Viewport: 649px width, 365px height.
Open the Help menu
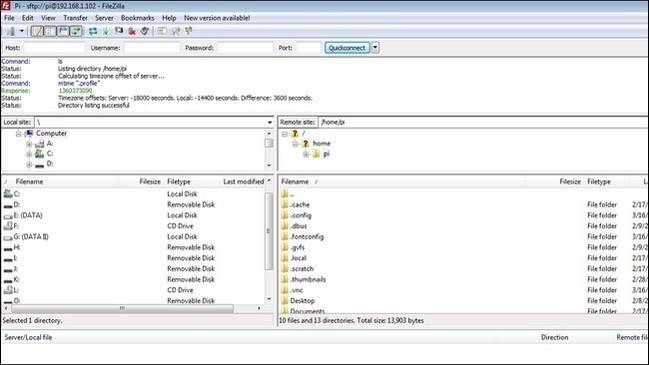point(169,18)
